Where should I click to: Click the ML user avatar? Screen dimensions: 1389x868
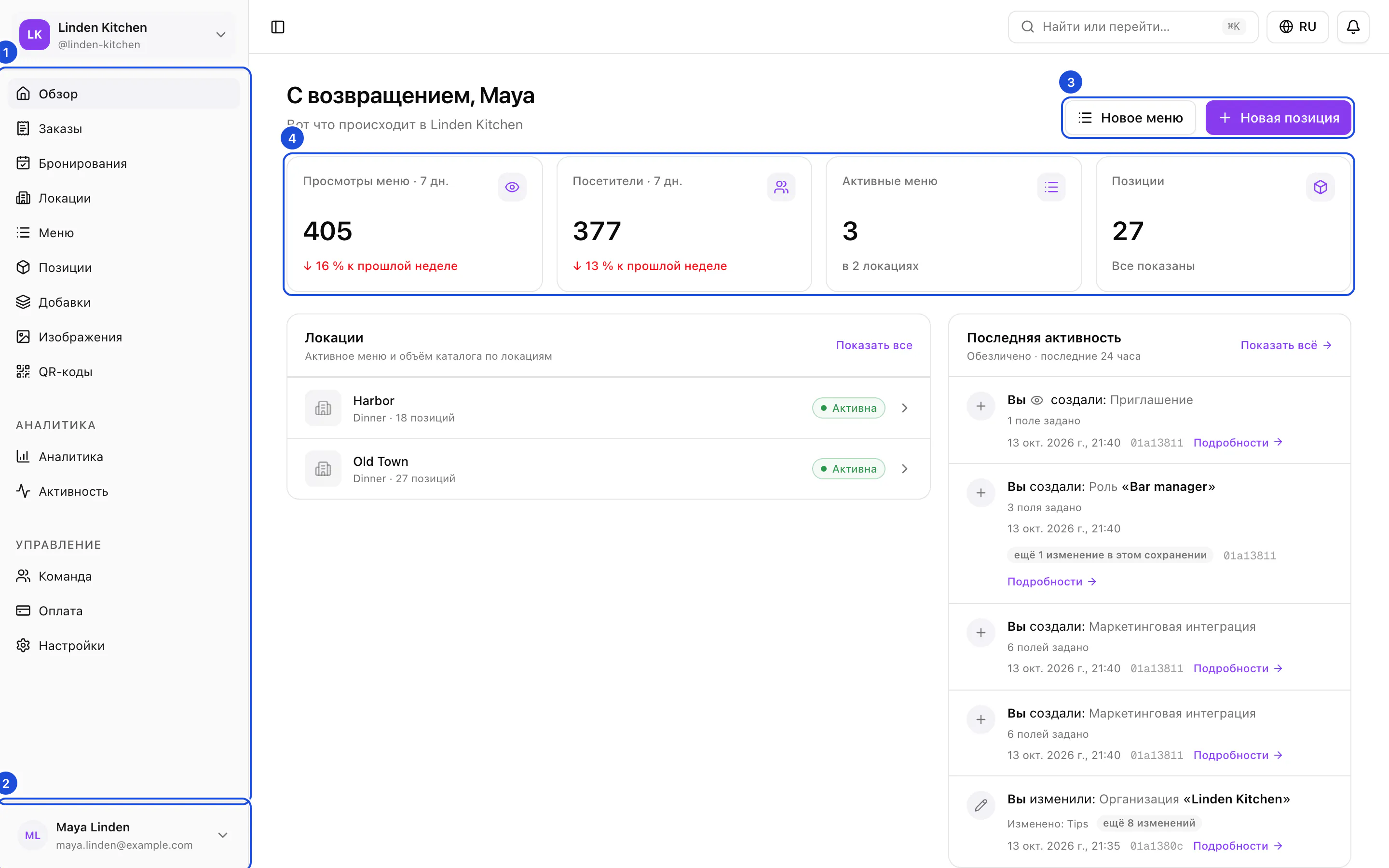pos(33,835)
